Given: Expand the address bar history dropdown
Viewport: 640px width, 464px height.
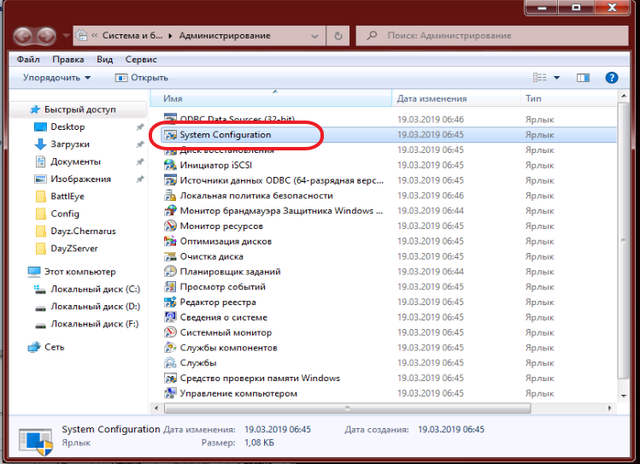Looking at the screenshot, I should pyautogui.click(x=315, y=36).
